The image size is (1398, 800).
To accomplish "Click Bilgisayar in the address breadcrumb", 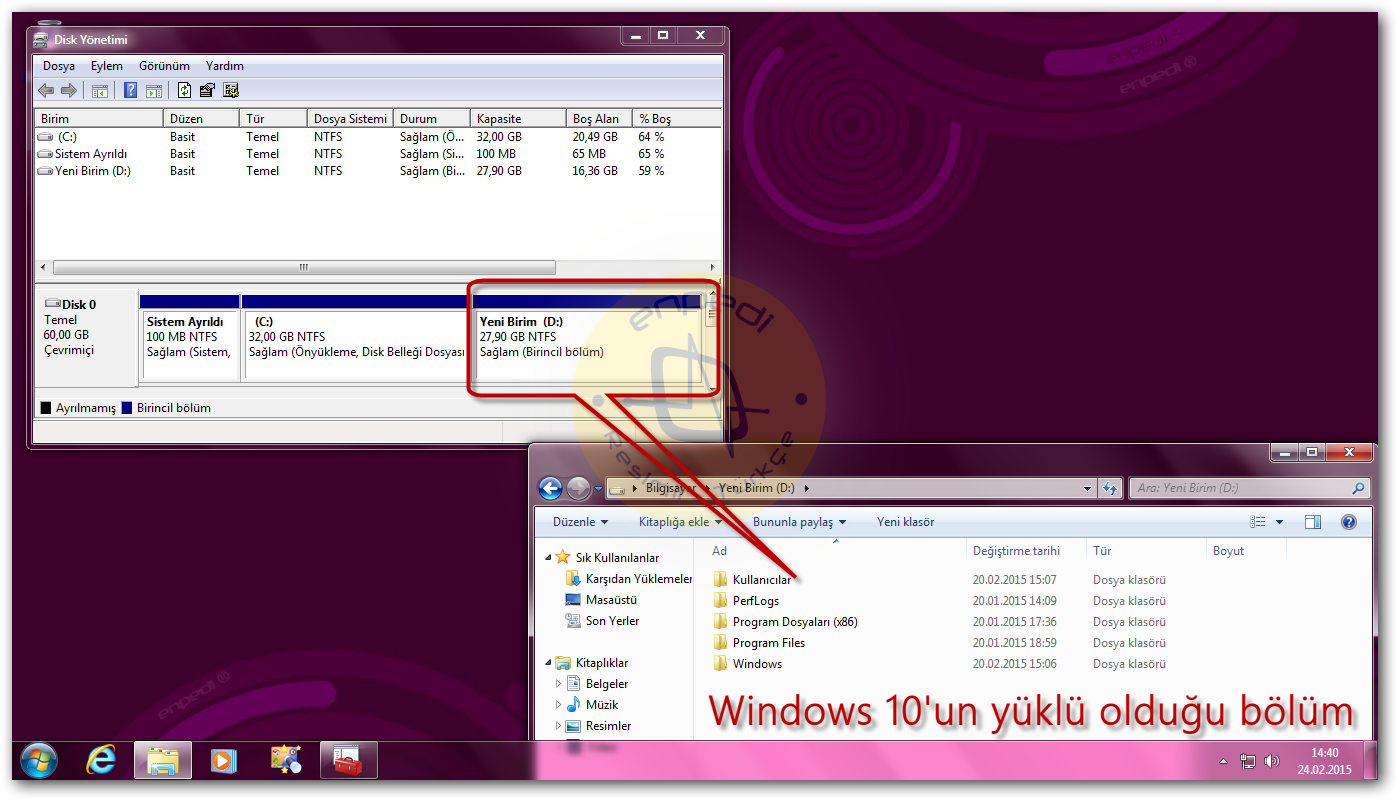I will [x=672, y=489].
